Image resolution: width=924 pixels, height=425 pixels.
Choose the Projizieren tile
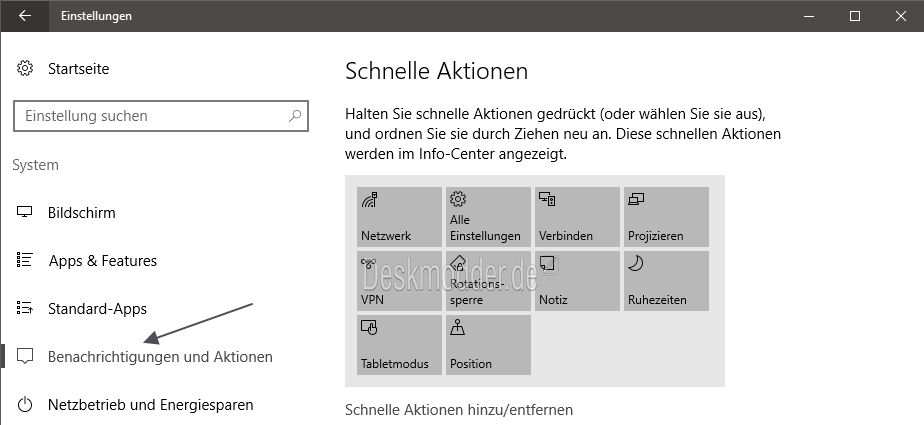click(x=666, y=217)
